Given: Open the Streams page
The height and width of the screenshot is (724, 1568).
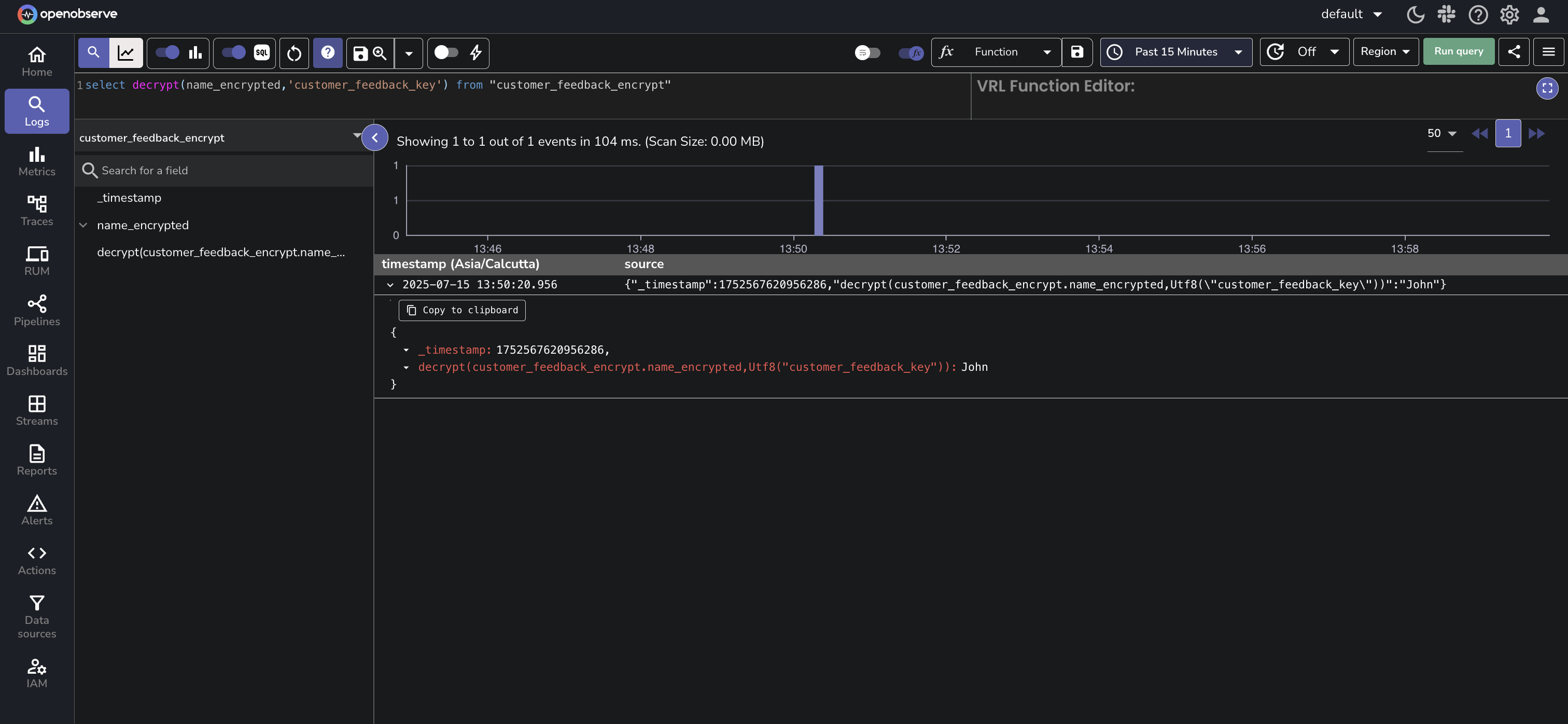Looking at the screenshot, I should (x=36, y=410).
